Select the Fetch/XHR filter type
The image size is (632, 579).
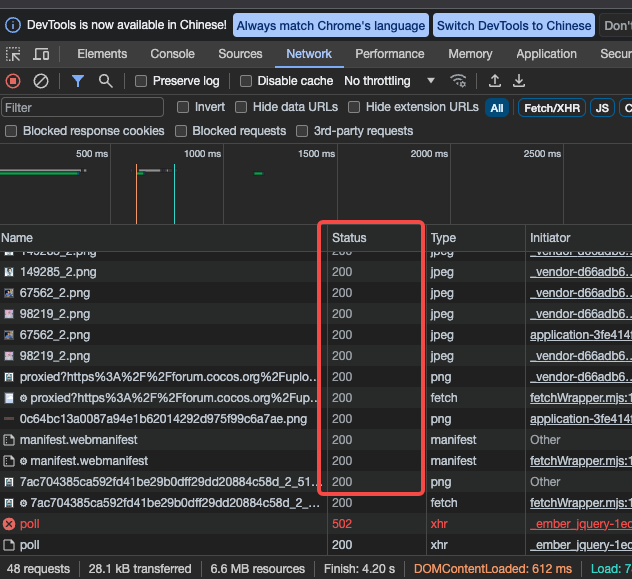point(551,107)
